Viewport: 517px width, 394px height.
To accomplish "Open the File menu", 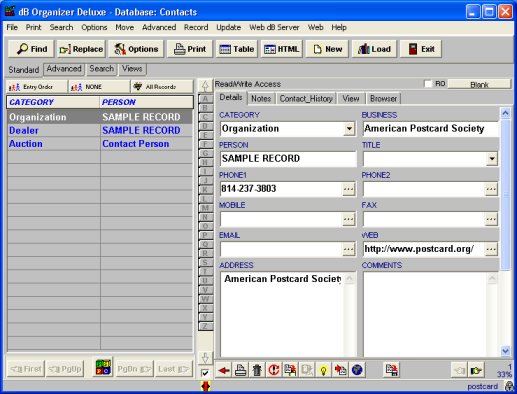I will [x=12, y=27].
